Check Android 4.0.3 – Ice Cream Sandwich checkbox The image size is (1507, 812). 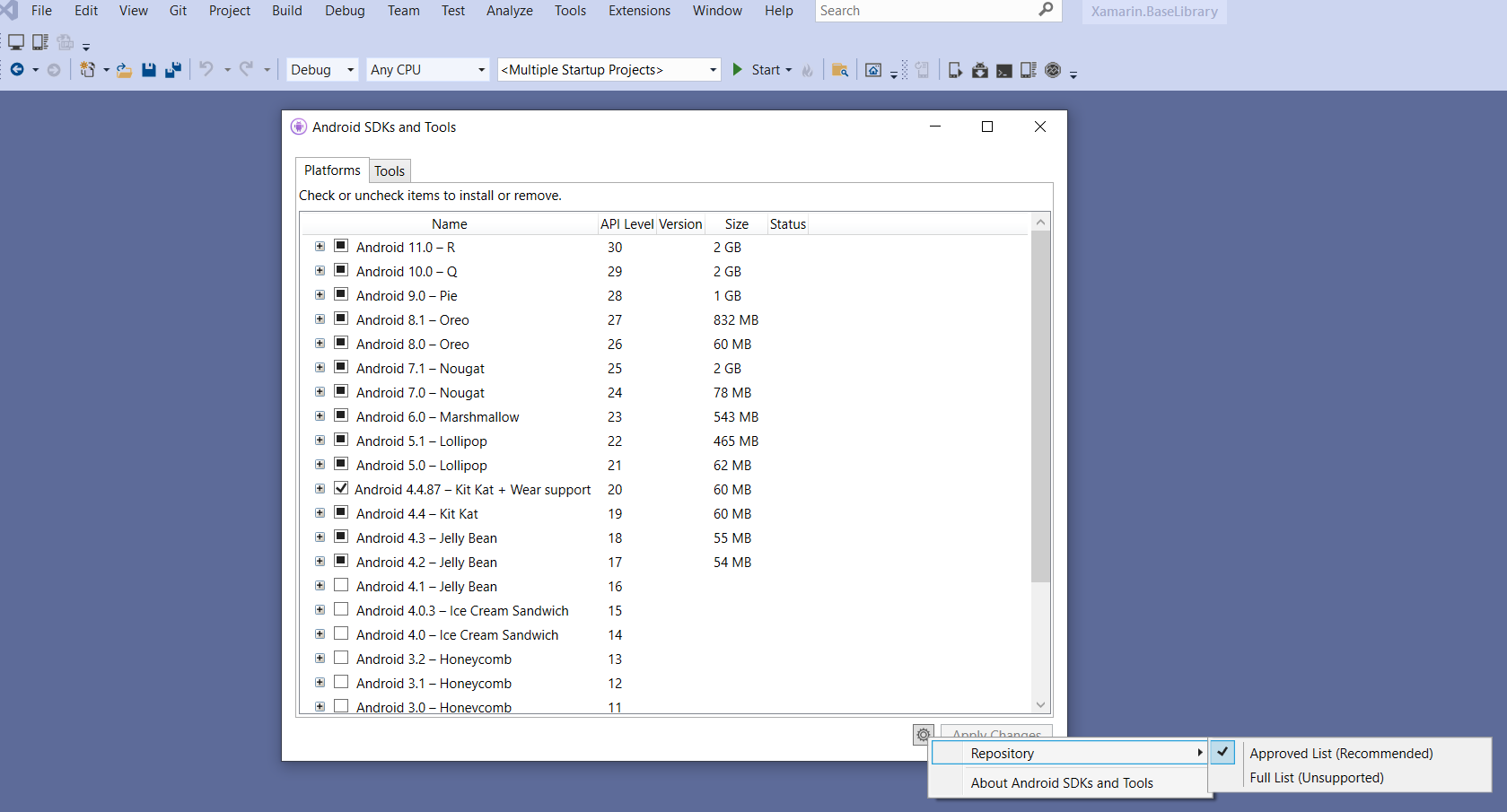point(341,609)
